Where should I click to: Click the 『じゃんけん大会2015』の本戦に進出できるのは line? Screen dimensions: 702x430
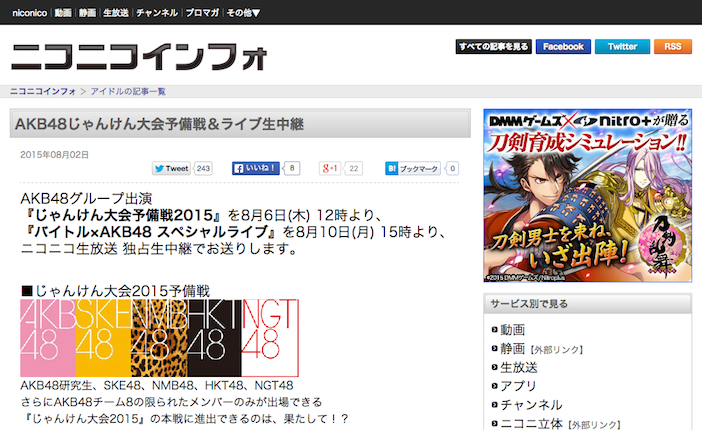click(x=185, y=419)
